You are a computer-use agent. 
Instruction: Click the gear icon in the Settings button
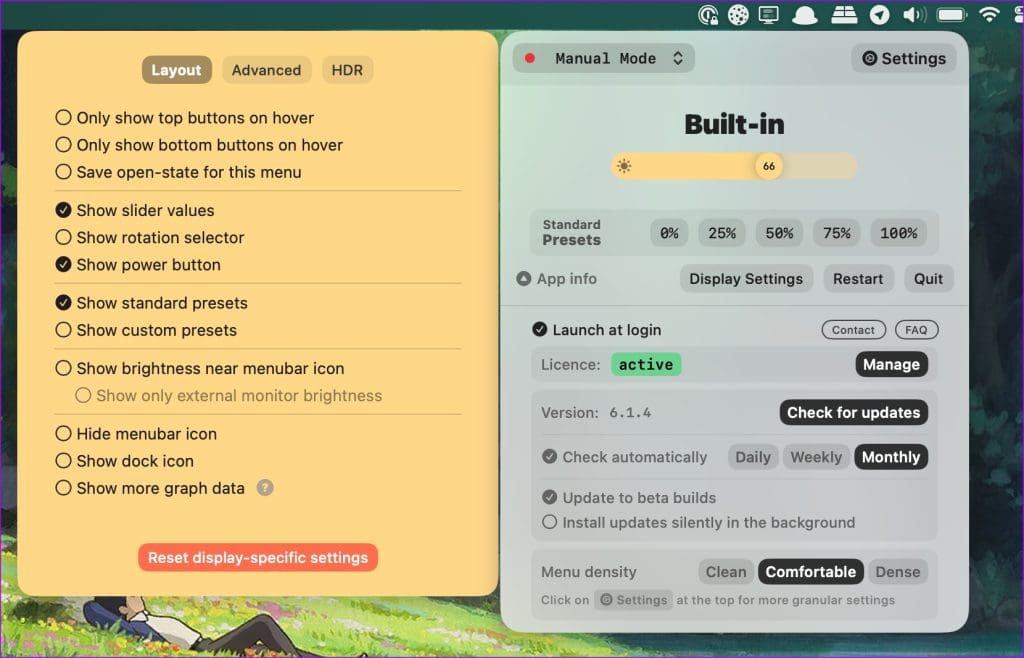(869, 58)
